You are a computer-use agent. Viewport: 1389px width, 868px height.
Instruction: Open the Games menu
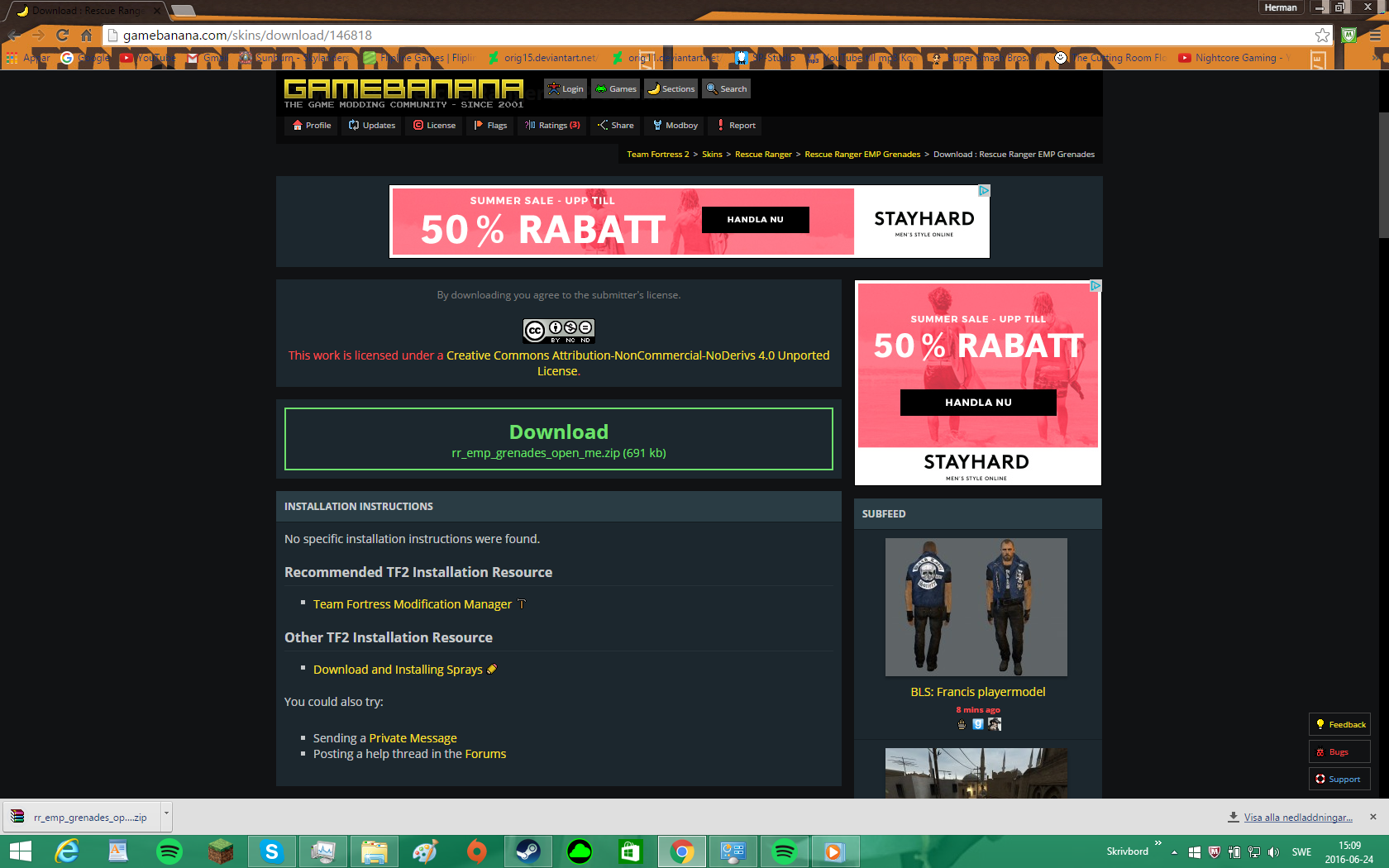point(616,88)
